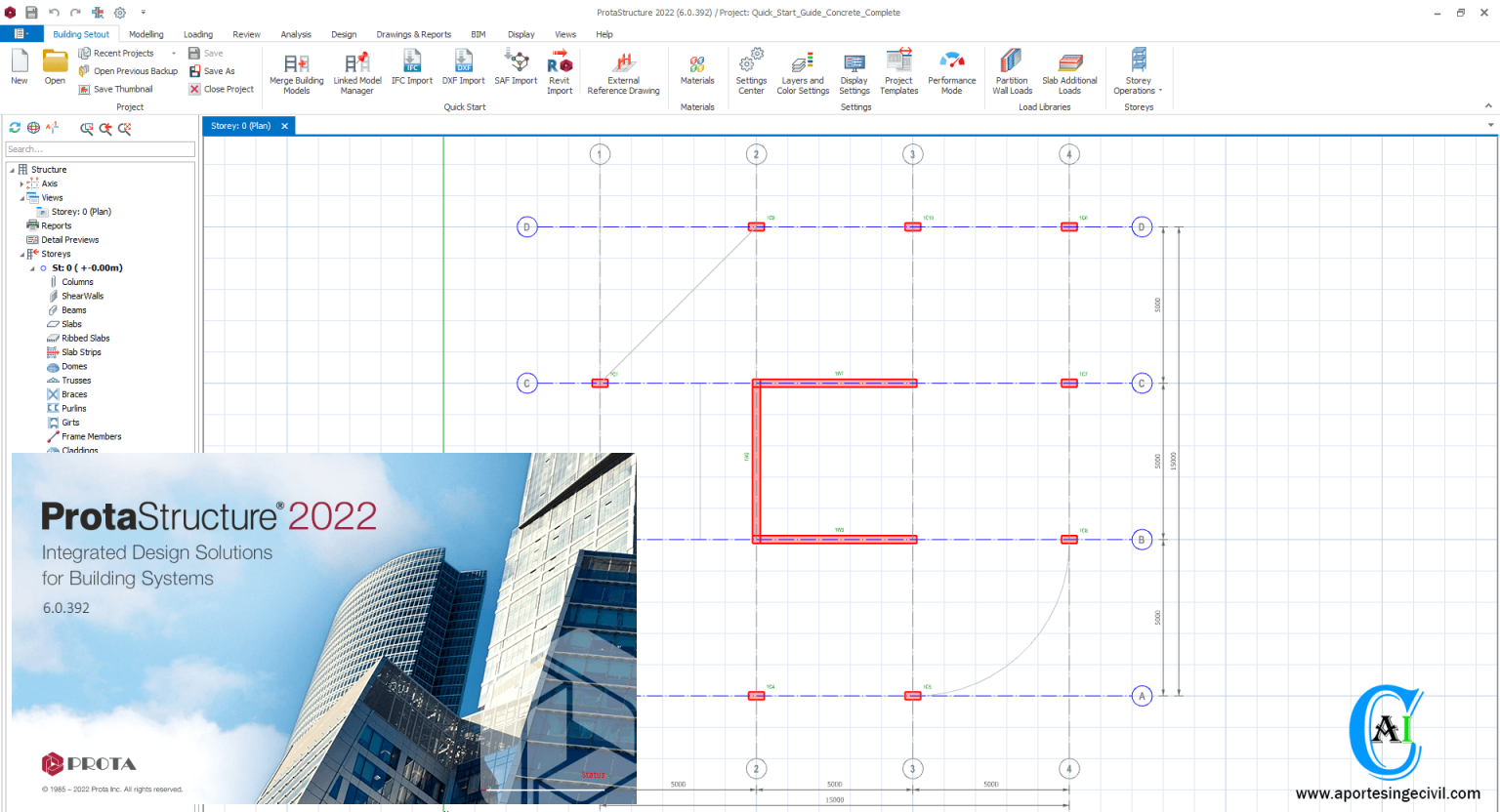Screen dimensions: 1500x812
Task: Click the refresh icon above the Search box
Action: point(14,127)
